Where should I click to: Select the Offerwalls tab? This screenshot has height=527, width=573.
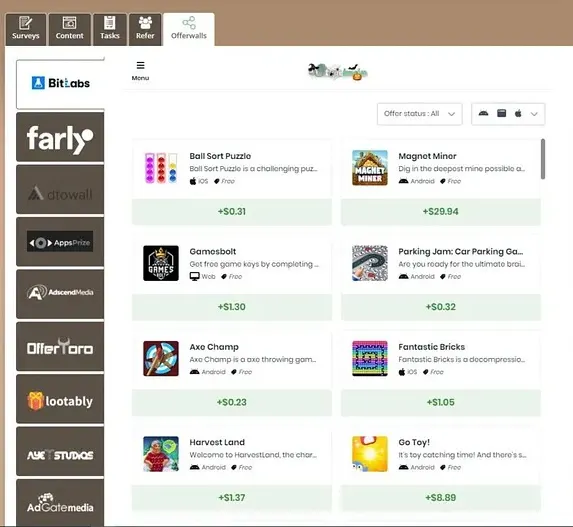(x=189, y=29)
